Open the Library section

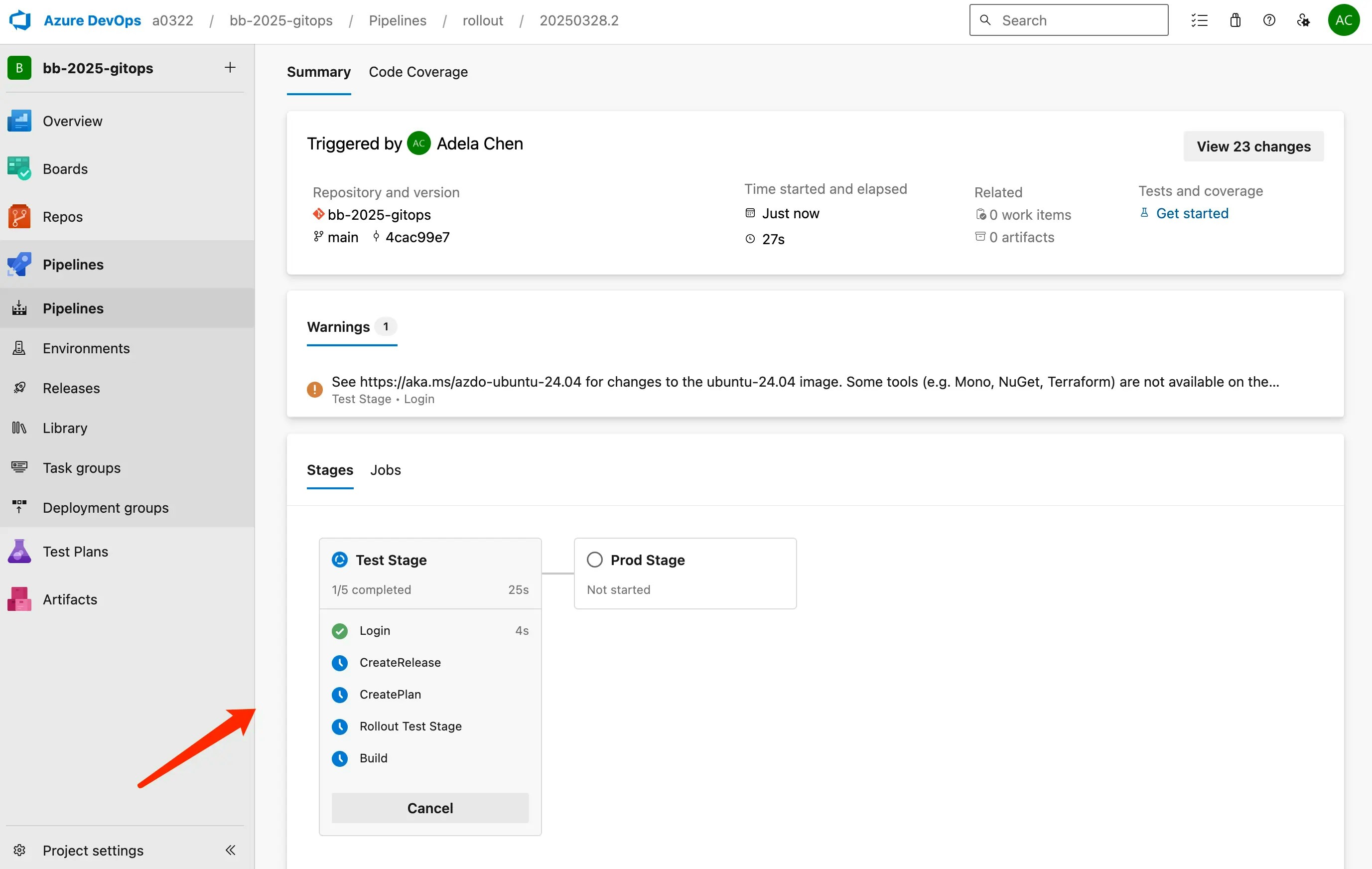[64, 428]
